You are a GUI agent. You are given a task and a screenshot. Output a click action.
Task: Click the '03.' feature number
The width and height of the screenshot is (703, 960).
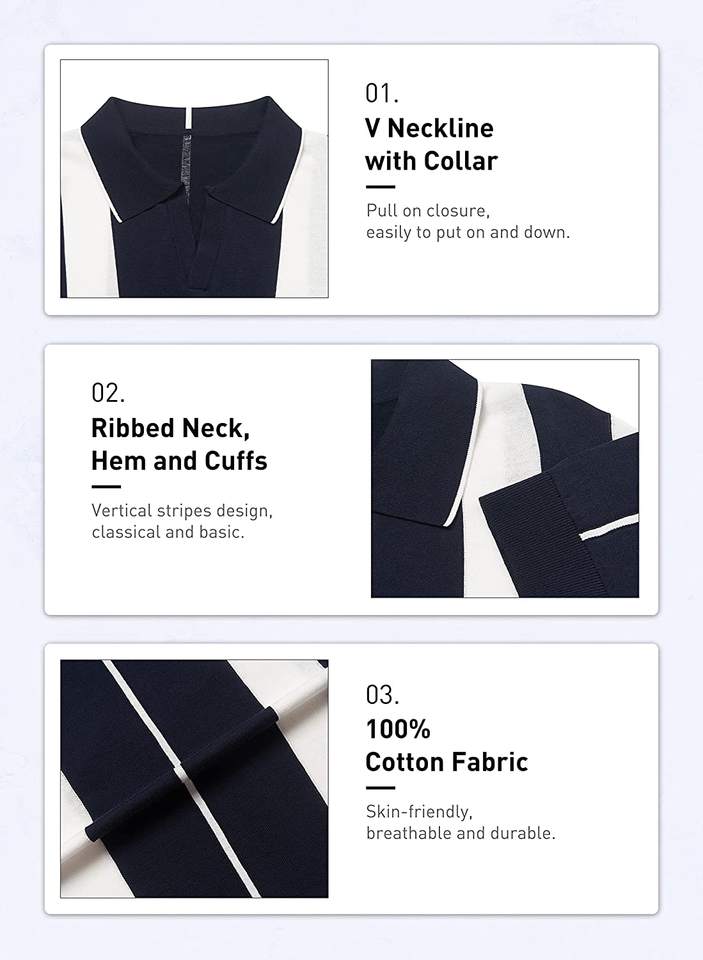382,694
